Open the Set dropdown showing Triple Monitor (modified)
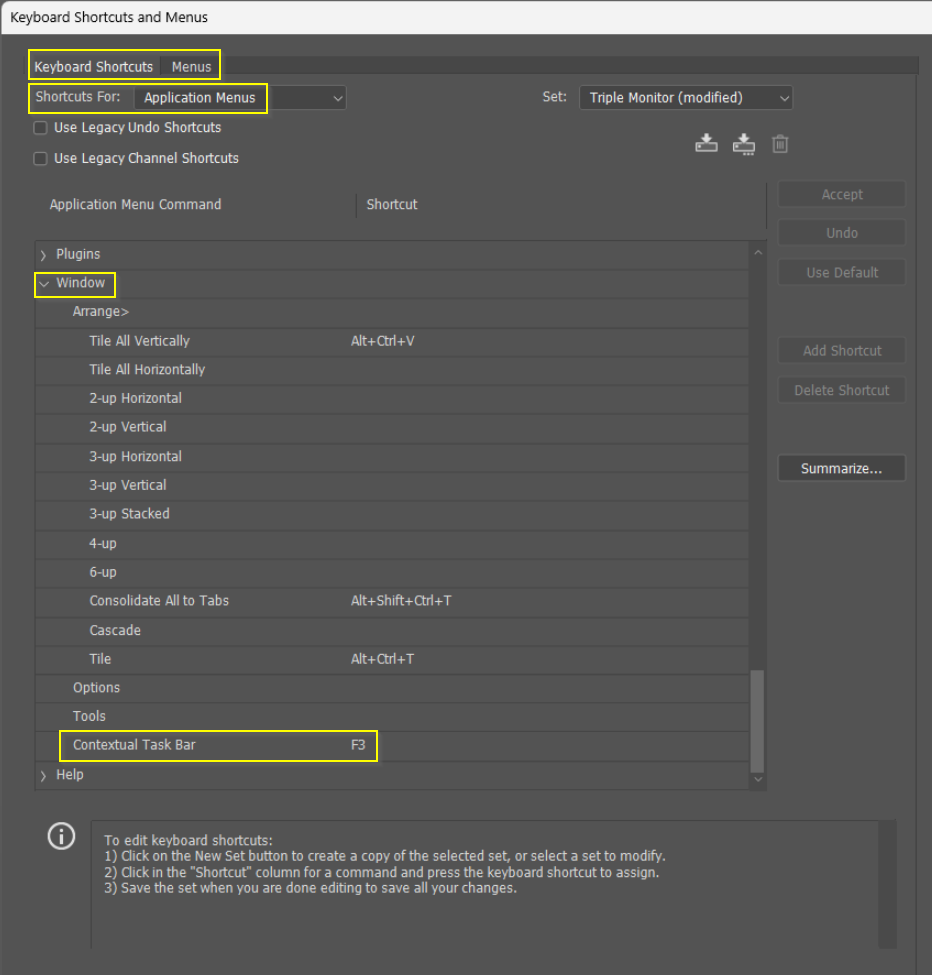 [686, 97]
